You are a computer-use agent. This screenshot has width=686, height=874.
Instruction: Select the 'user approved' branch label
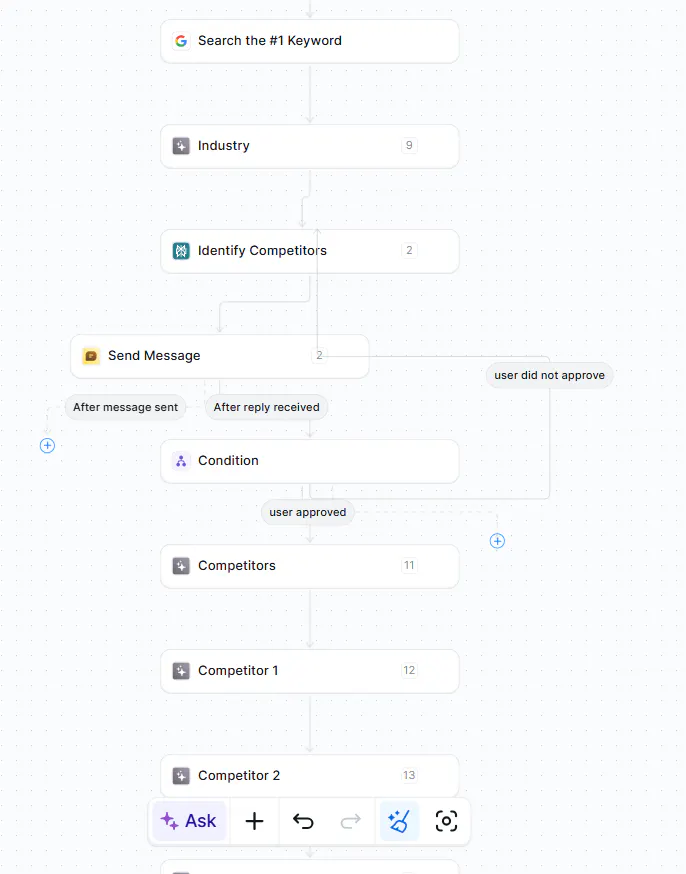coord(307,512)
